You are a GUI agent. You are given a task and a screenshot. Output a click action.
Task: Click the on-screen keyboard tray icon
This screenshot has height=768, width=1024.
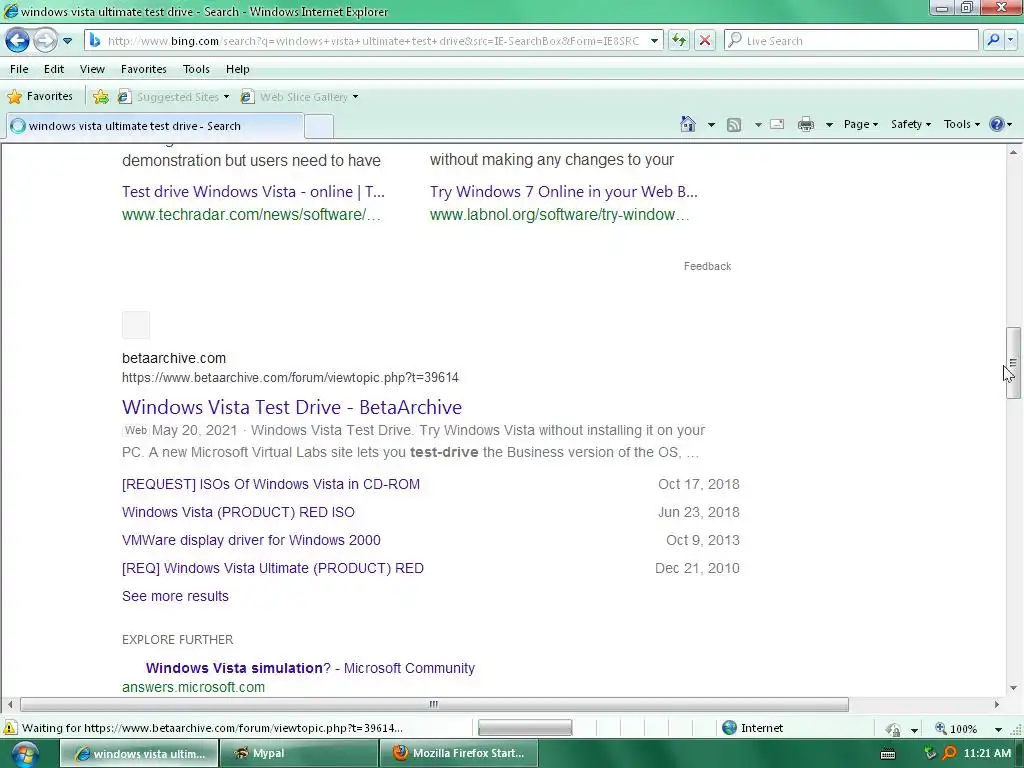click(888, 754)
